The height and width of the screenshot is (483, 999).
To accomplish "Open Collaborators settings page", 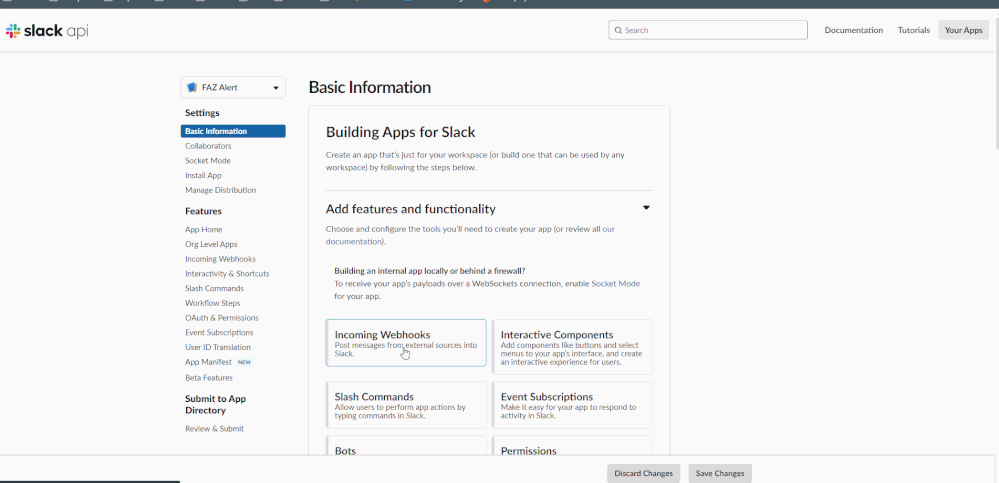I will coord(208,146).
